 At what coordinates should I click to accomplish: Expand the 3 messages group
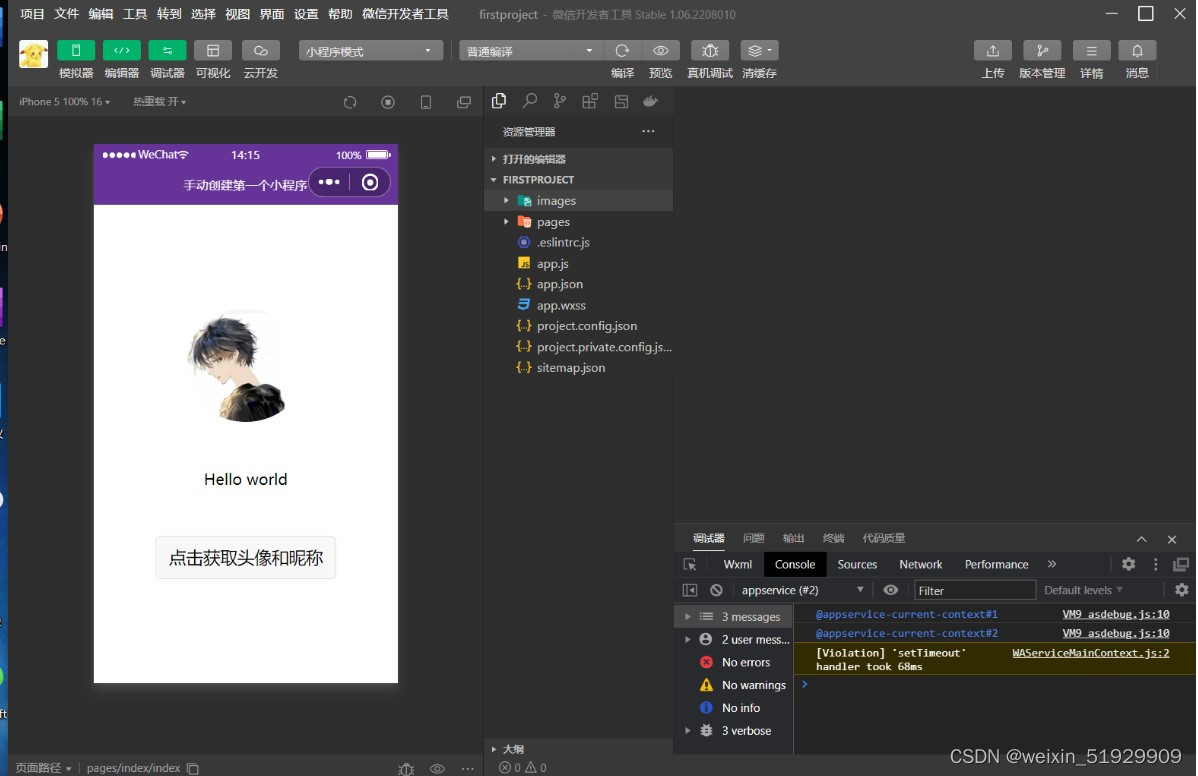[x=733, y=616]
